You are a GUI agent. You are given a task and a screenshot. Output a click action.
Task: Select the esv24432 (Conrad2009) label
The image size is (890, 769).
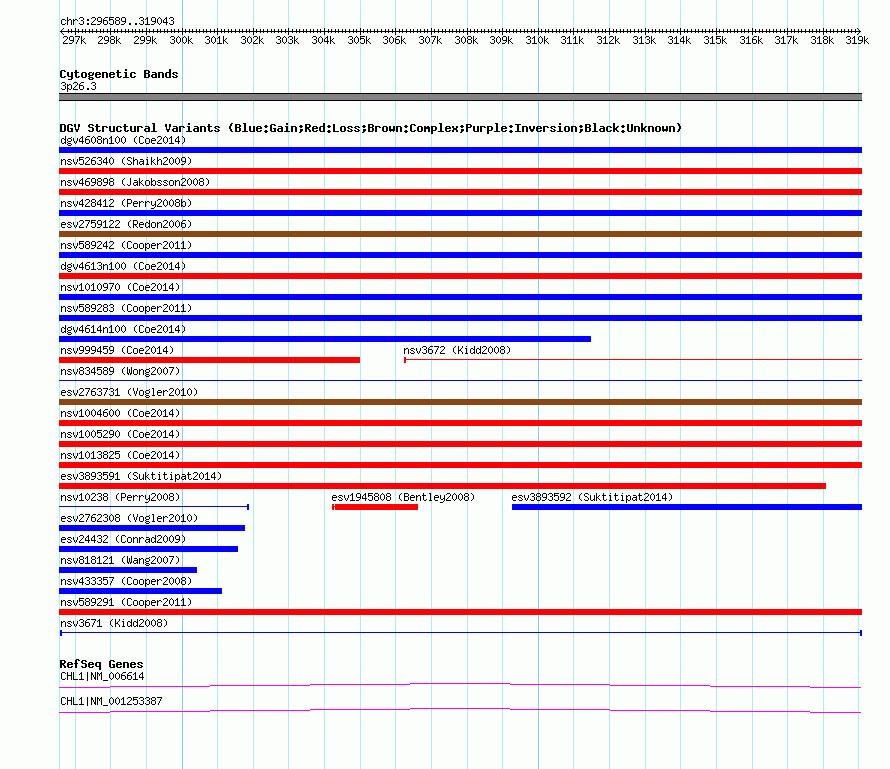[x=123, y=539]
